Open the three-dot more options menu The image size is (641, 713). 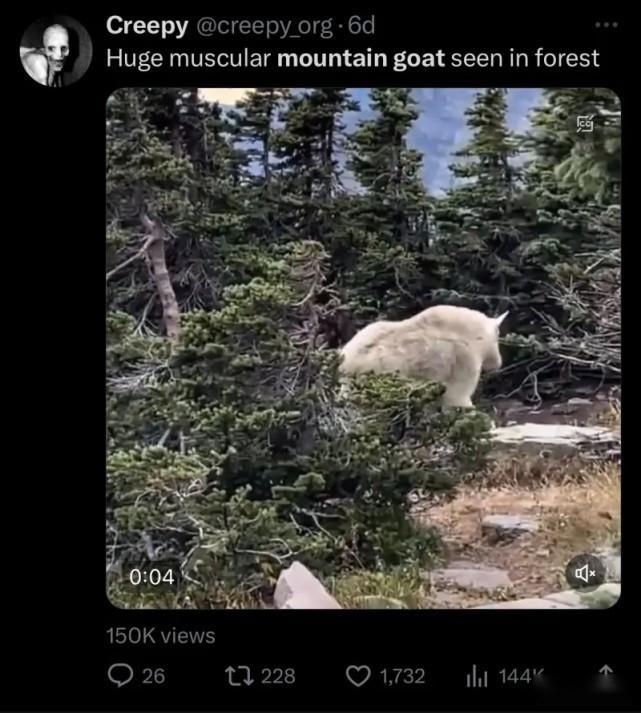coord(606,24)
